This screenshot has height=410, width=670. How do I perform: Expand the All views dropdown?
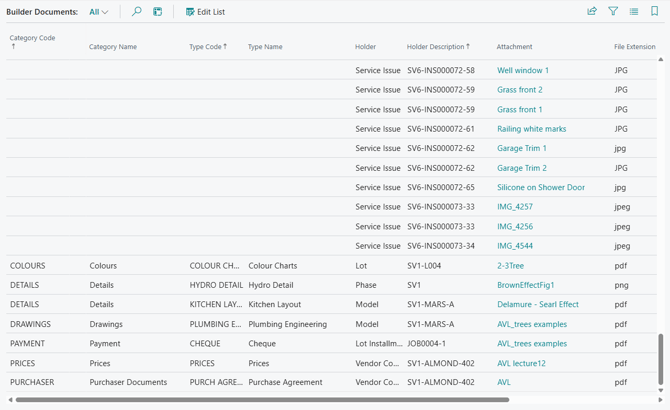click(x=98, y=12)
